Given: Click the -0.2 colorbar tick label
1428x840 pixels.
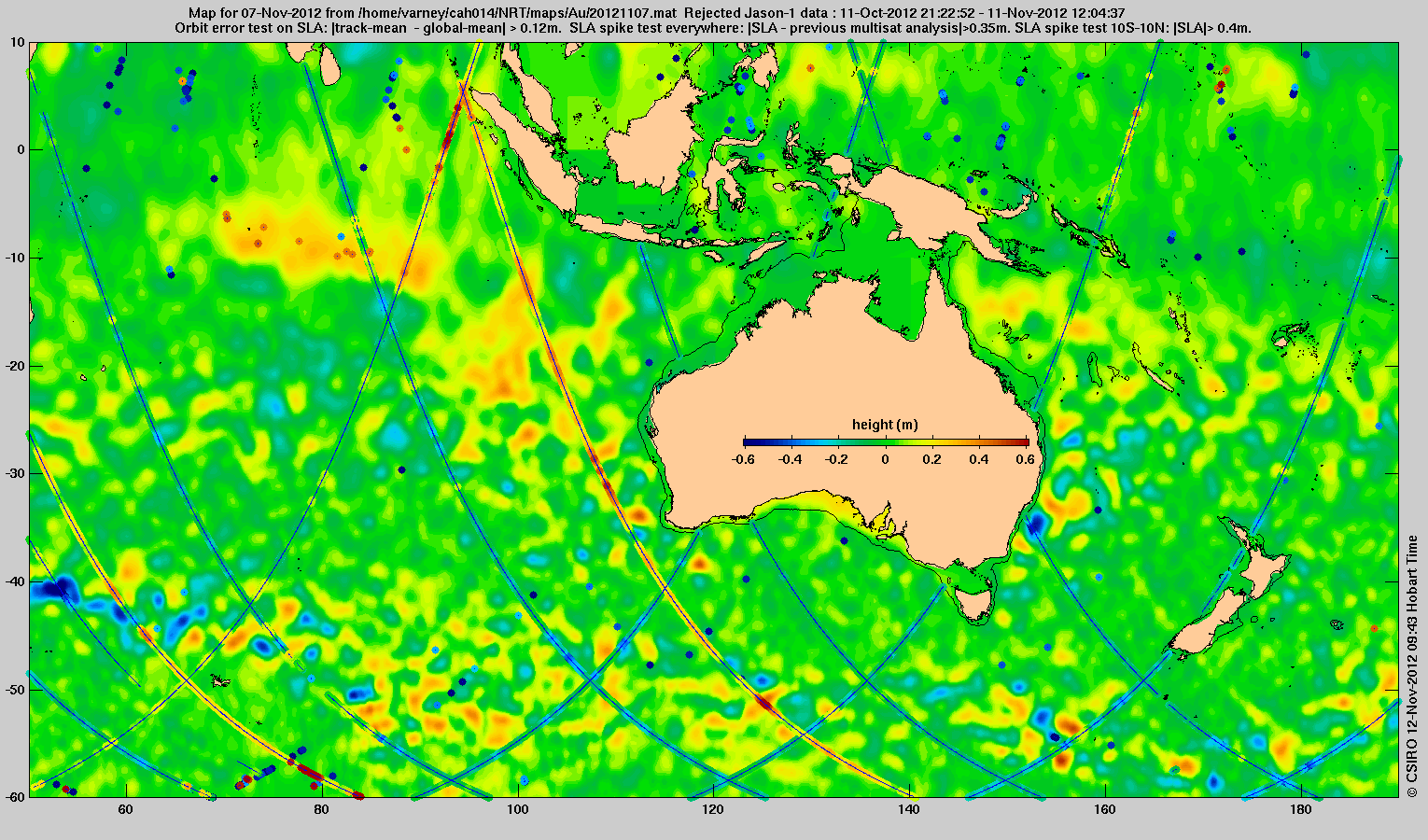Looking at the screenshot, I should 838,459.
